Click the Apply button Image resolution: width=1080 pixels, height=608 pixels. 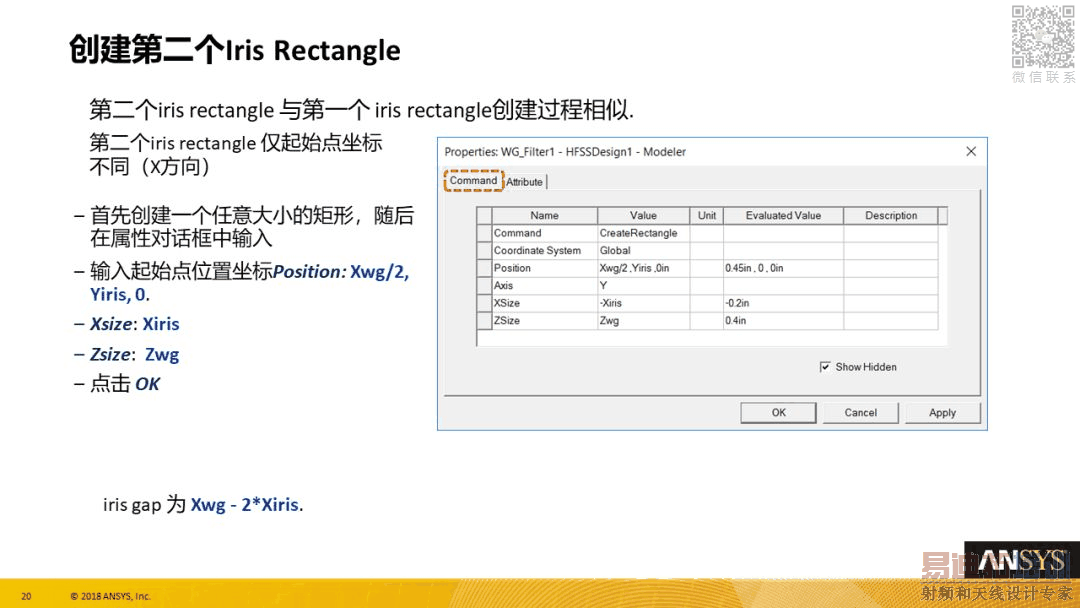[942, 412]
